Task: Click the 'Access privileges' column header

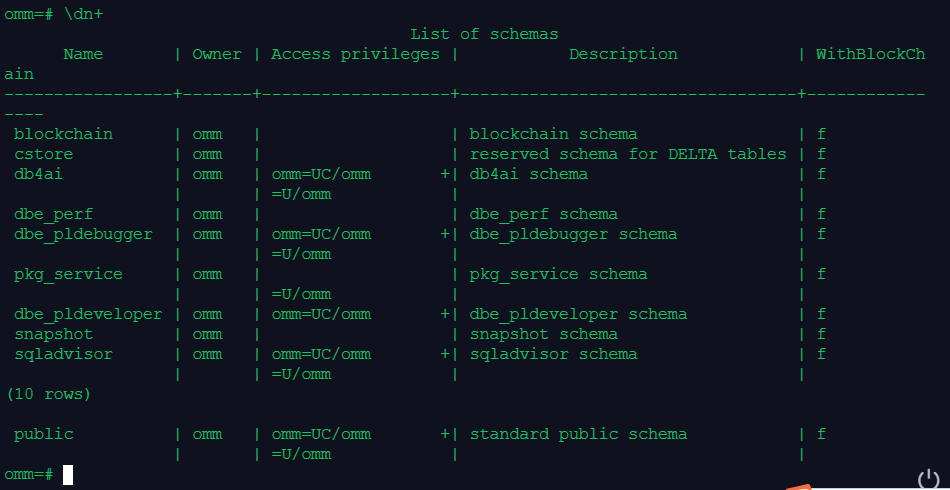Action: pos(355,54)
